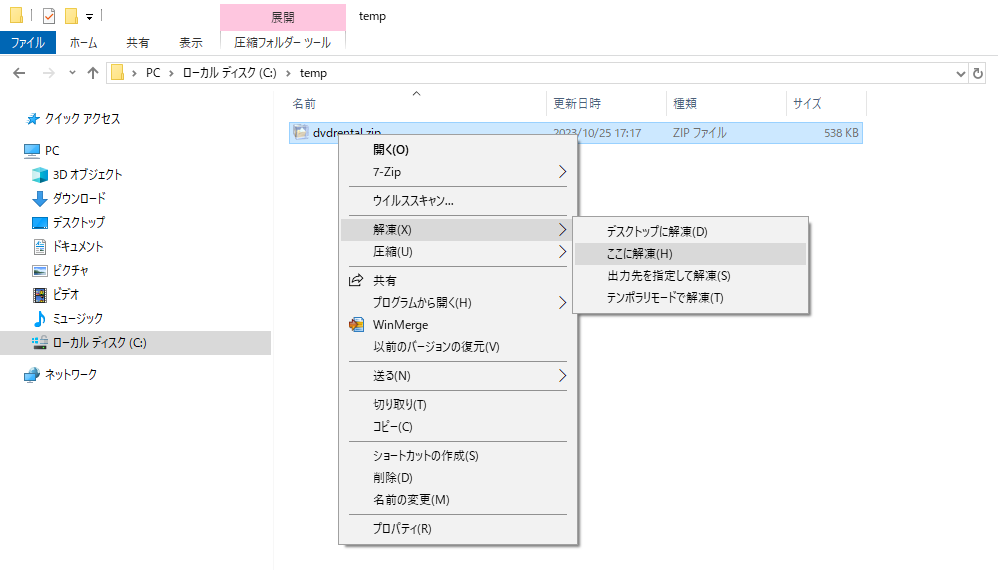
Task: Go back with the left arrow button
Action: pos(19,73)
